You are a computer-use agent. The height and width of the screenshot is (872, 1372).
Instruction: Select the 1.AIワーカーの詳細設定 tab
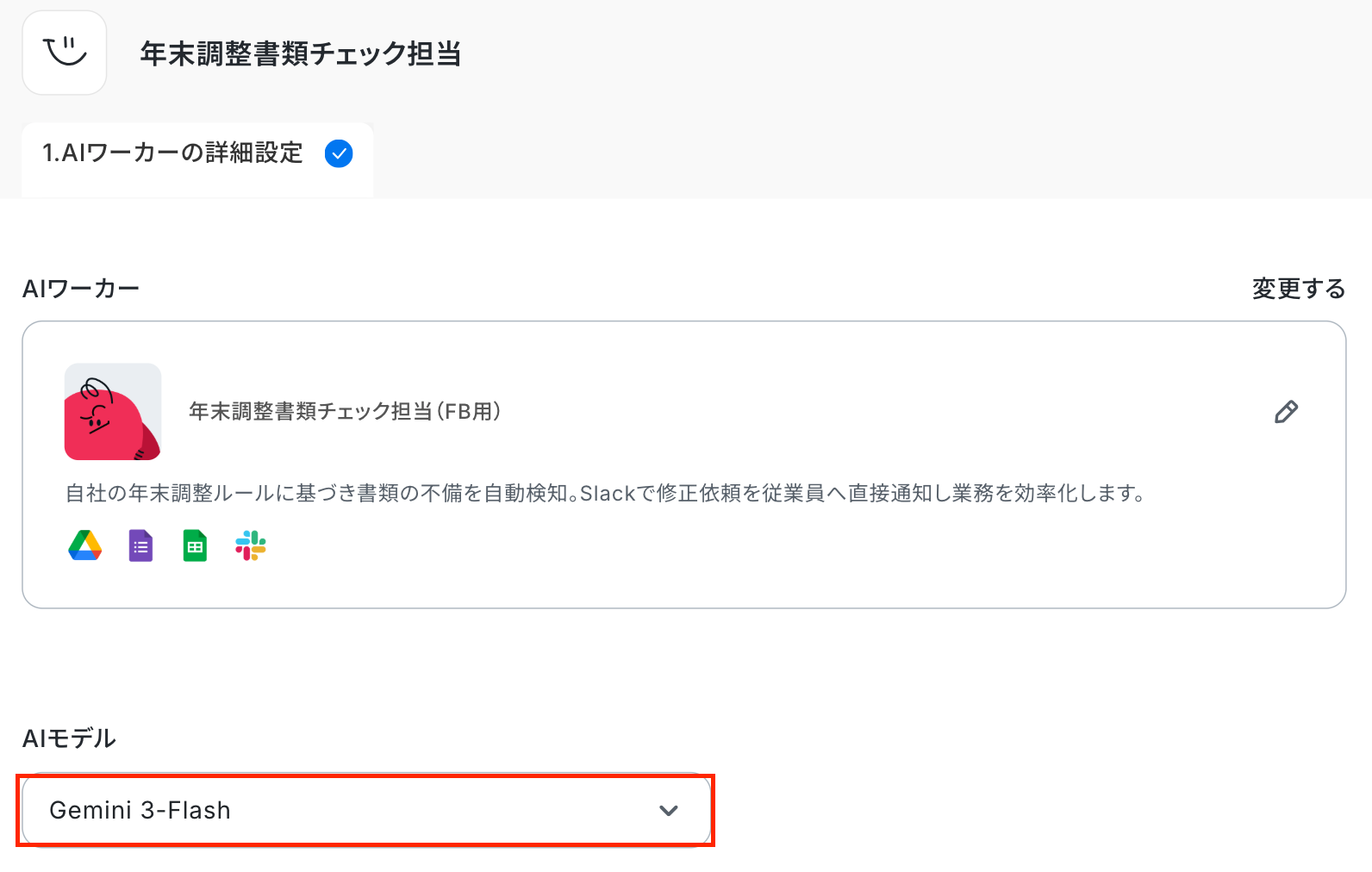click(198, 159)
